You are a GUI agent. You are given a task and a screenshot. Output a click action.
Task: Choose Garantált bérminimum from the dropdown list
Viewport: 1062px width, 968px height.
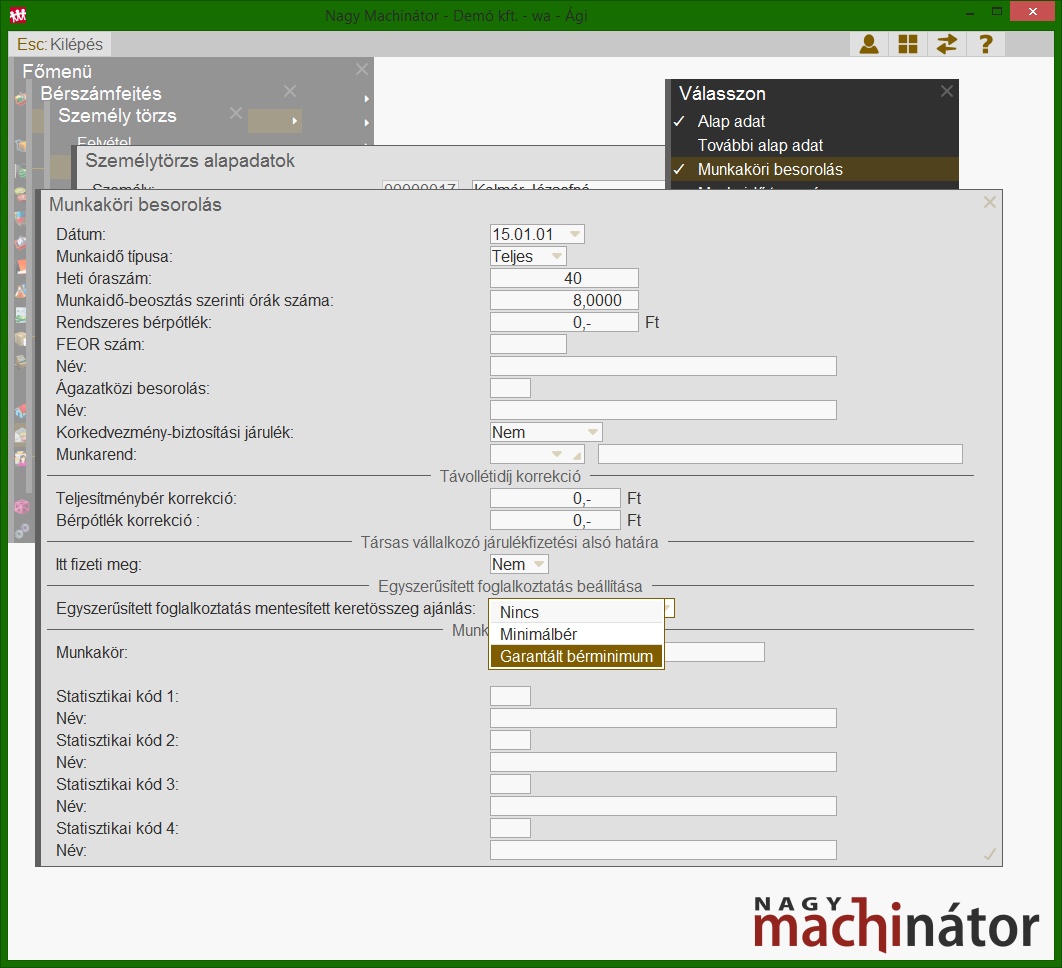575,656
